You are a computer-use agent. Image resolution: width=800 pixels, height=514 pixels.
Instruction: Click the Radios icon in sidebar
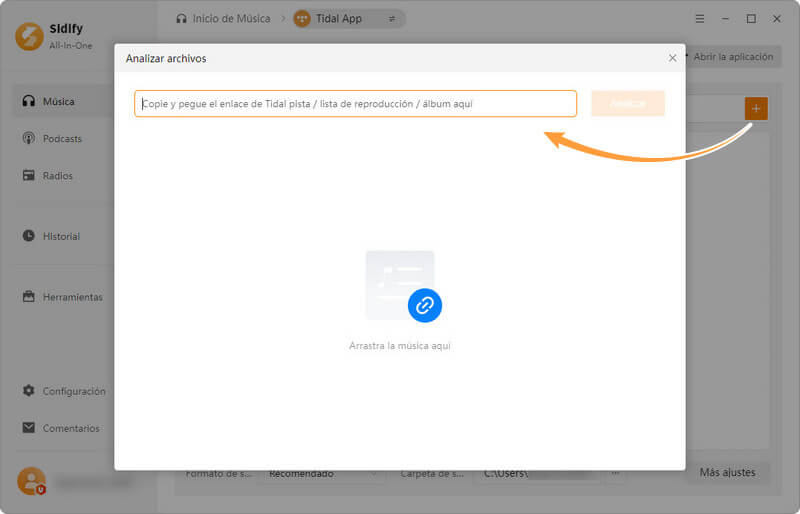tap(29, 176)
